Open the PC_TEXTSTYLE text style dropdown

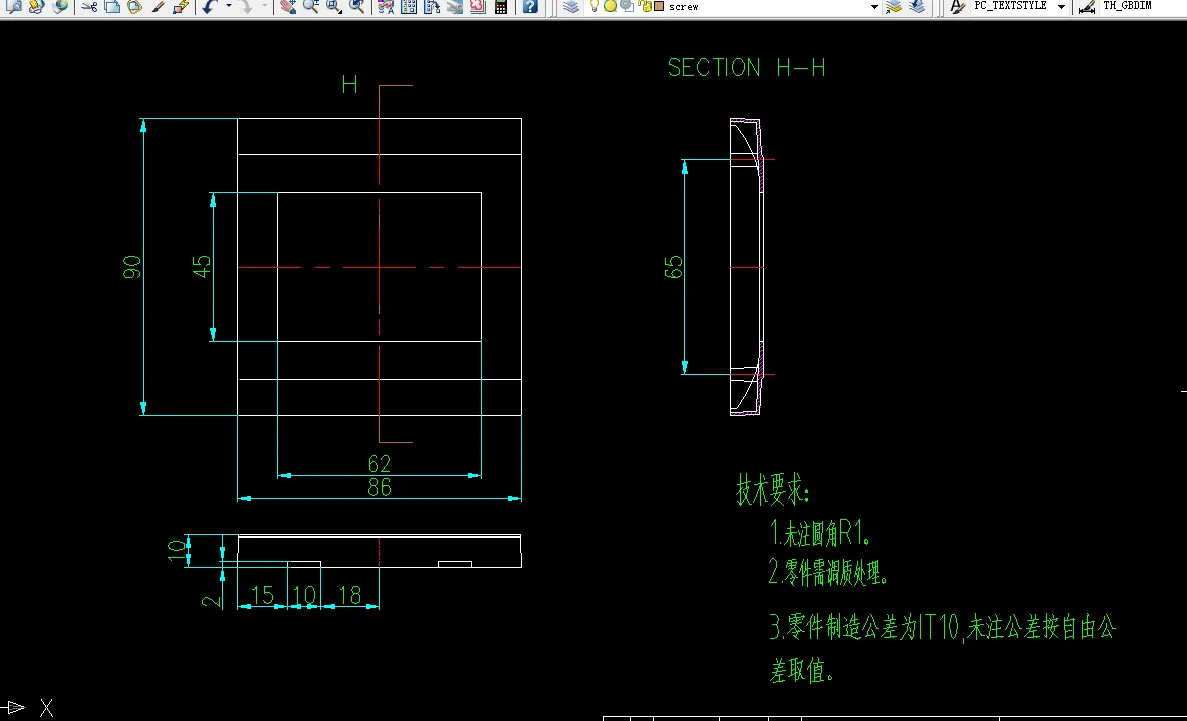1061,6
